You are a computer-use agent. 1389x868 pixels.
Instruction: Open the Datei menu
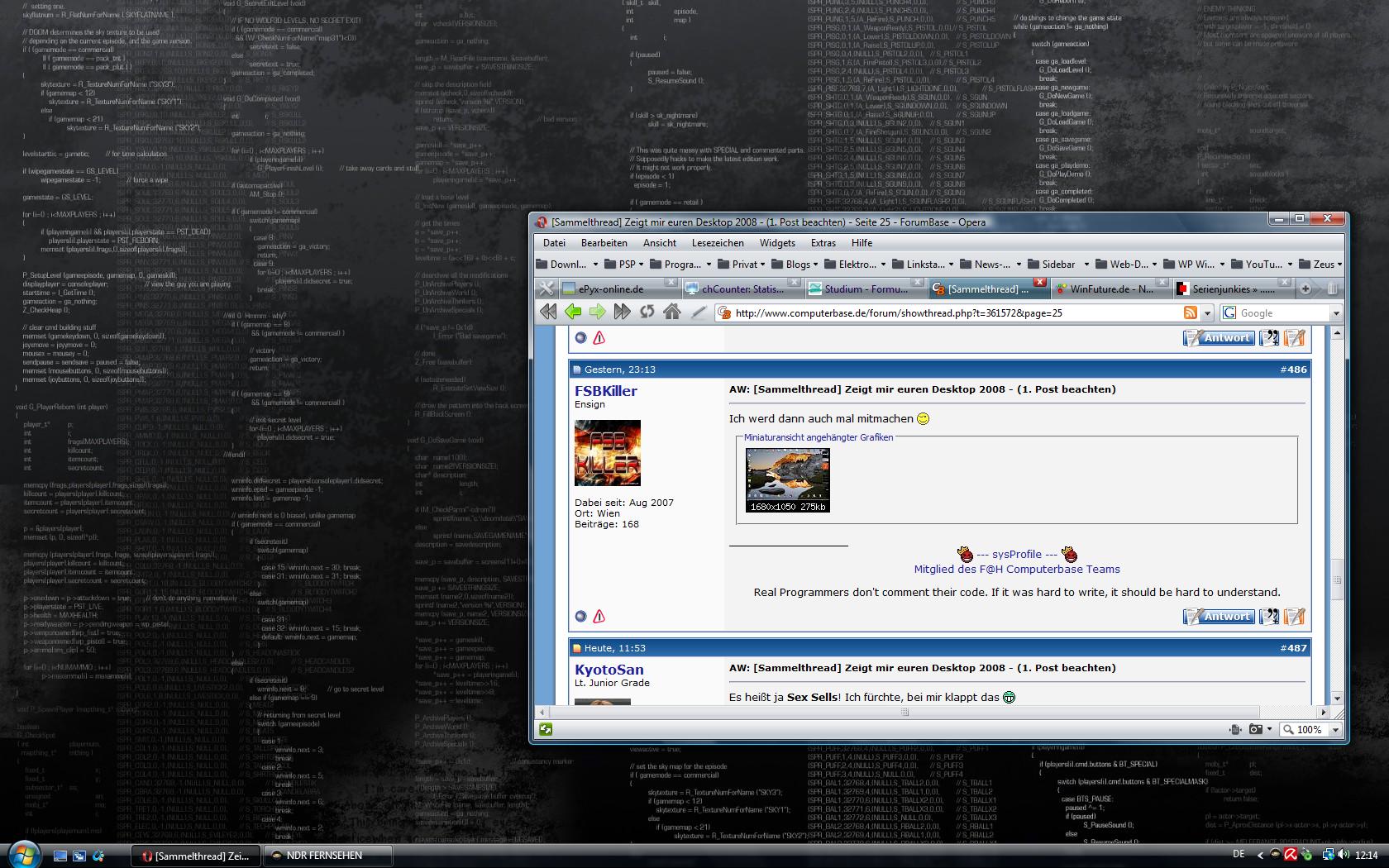(x=554, y=243)
